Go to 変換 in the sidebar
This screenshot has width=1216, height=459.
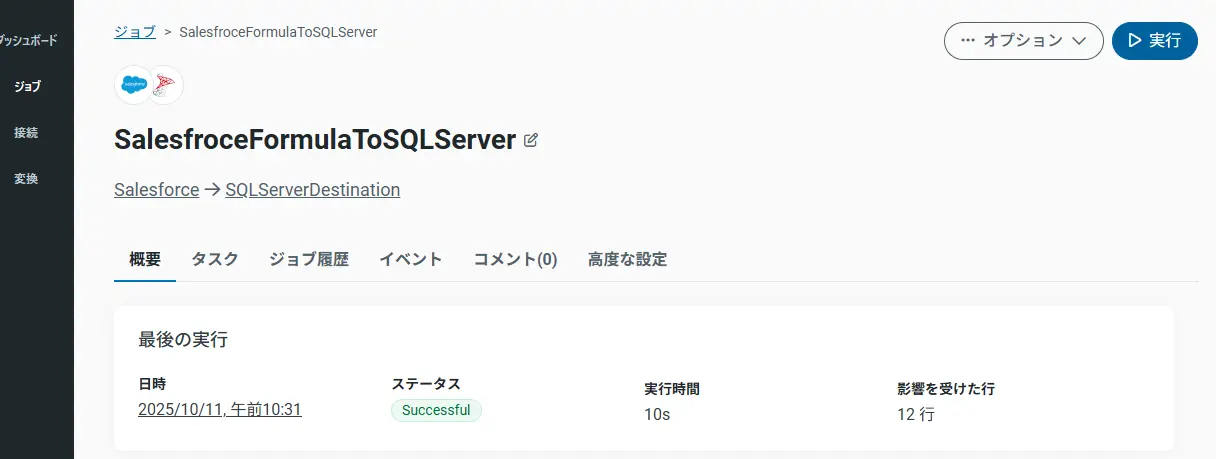pyautogui.click(x=27, y=179)
